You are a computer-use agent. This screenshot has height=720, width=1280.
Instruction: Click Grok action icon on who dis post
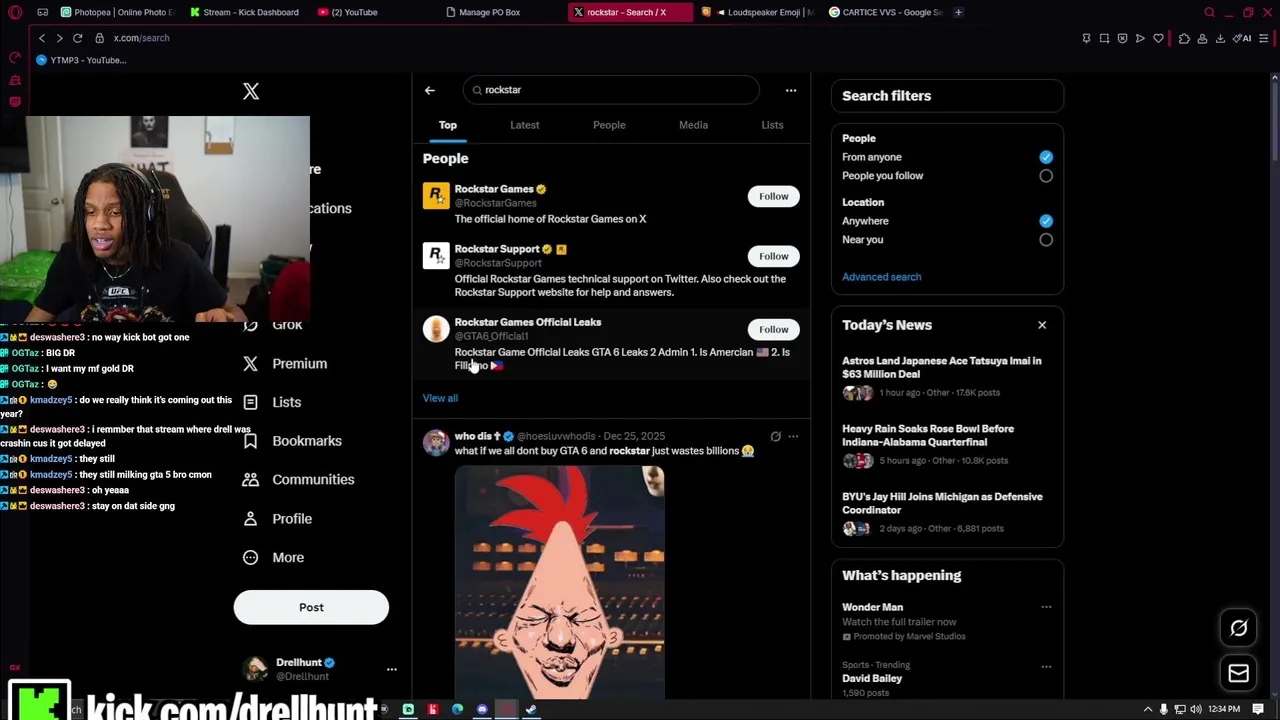click(x=775, y=436)
